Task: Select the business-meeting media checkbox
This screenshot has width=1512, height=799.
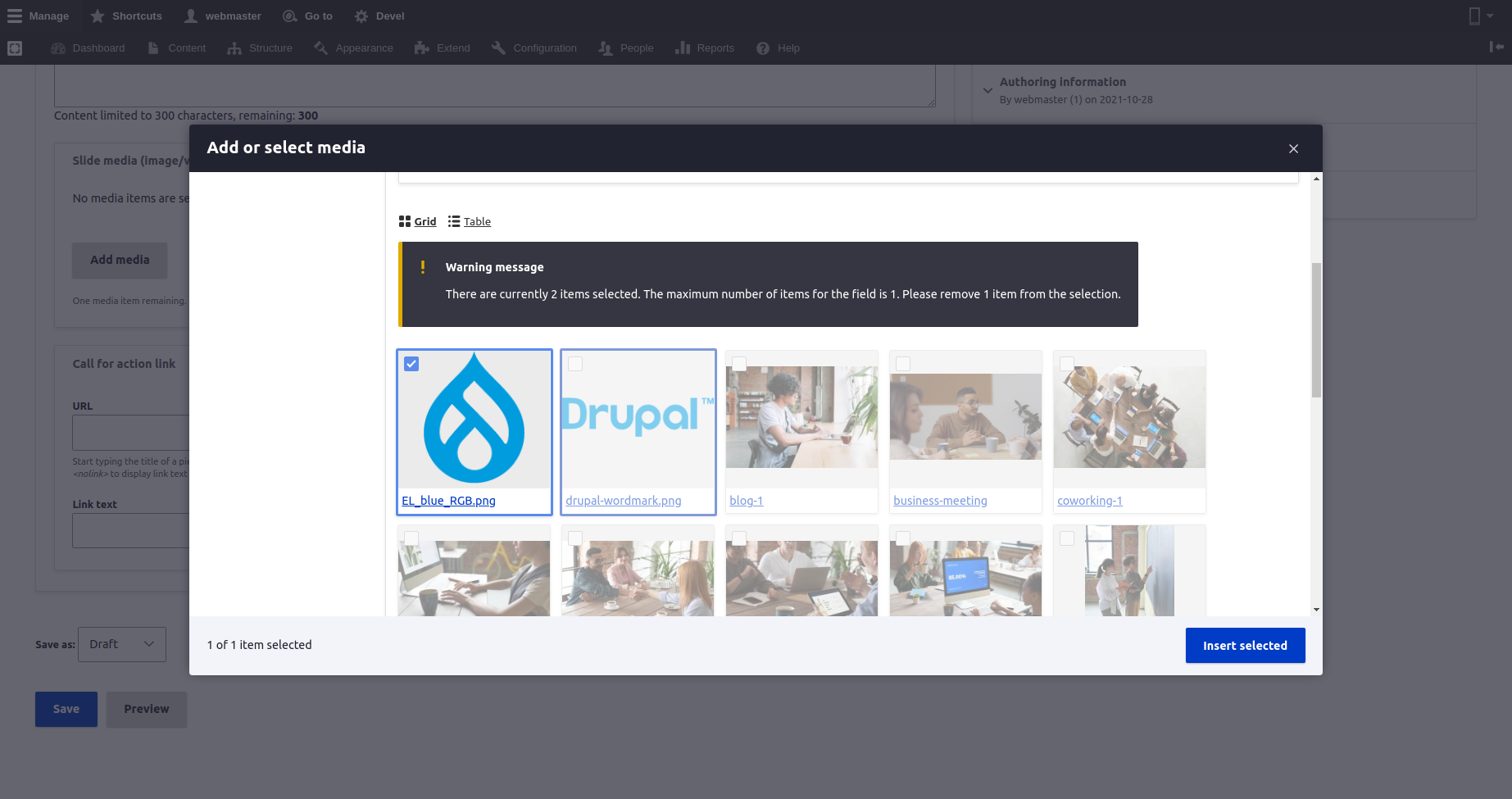Action: click(x=903, y=364)
